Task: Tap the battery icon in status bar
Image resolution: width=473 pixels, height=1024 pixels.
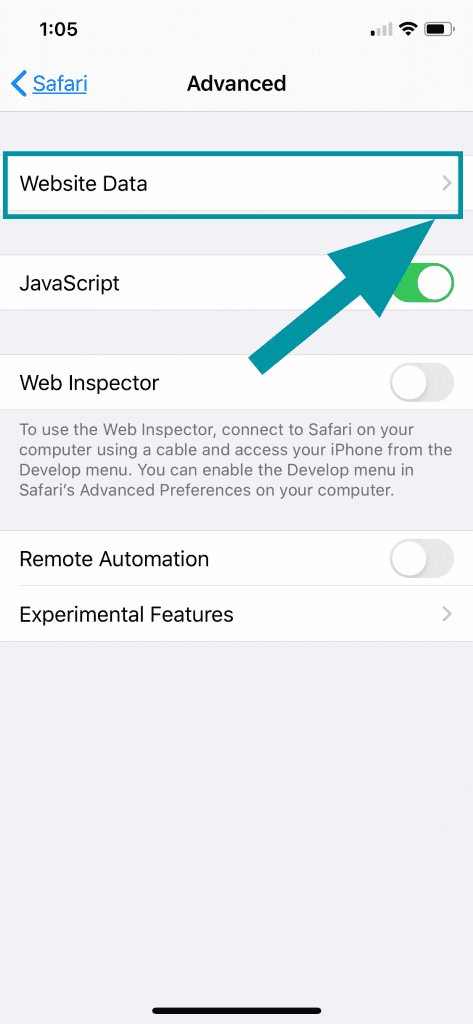Action: point(439,29)
